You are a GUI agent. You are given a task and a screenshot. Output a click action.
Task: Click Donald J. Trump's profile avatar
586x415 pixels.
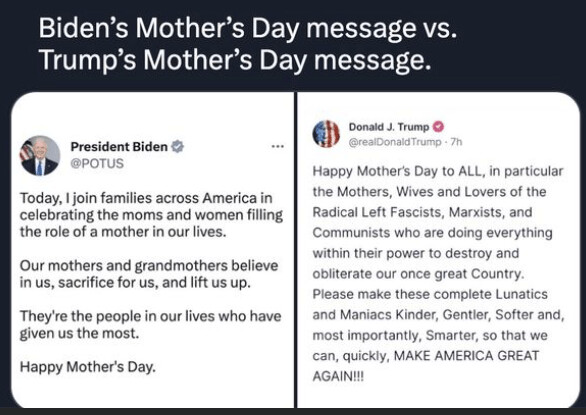[326, 134]
